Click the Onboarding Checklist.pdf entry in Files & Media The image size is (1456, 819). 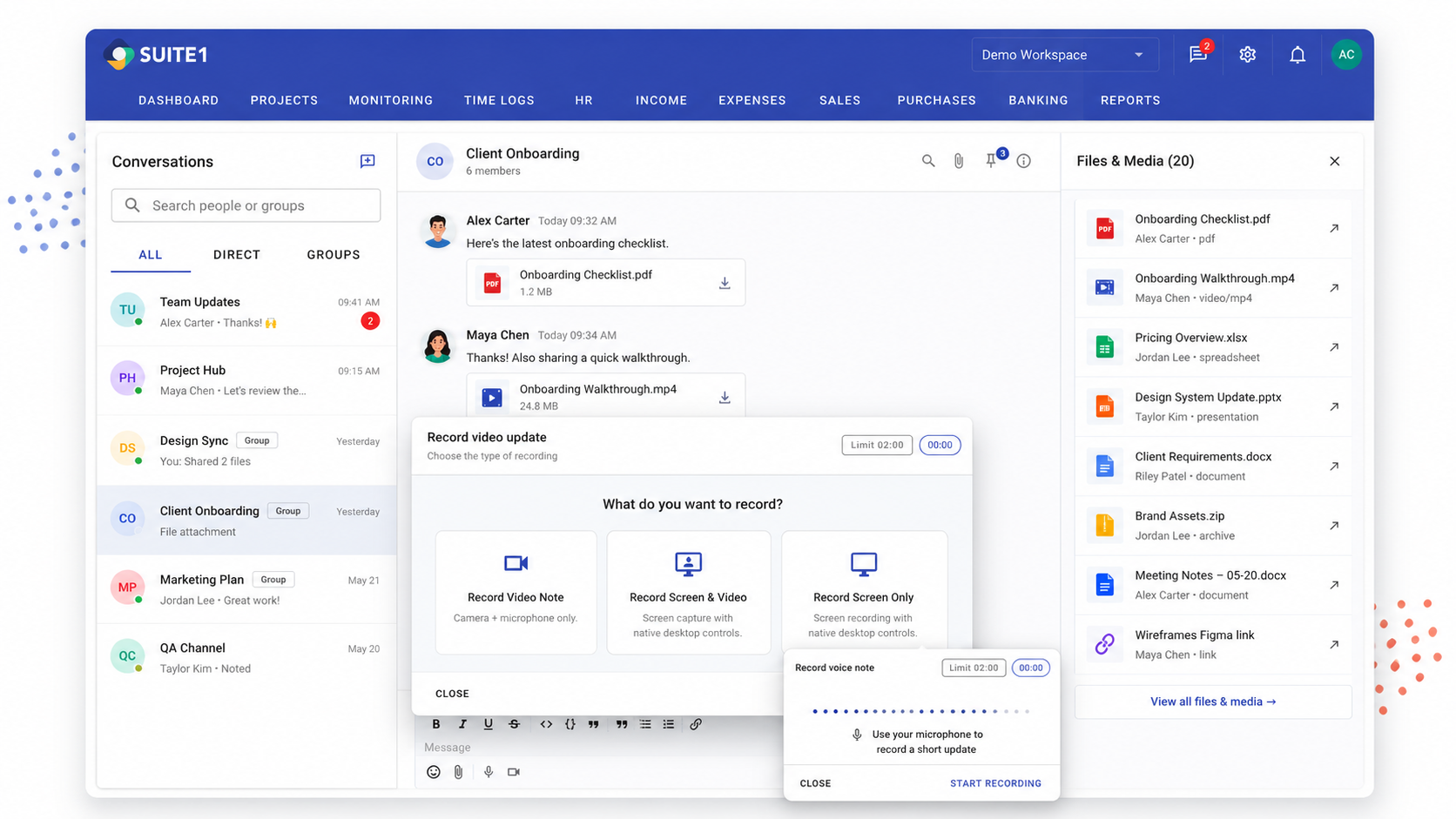1213,228
